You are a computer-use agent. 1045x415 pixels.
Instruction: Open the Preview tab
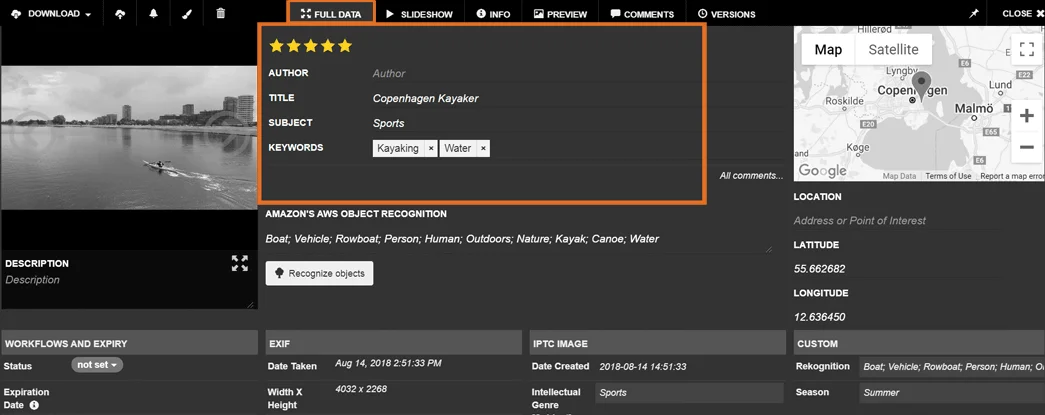pyautogui.click(x=560, y=14)
